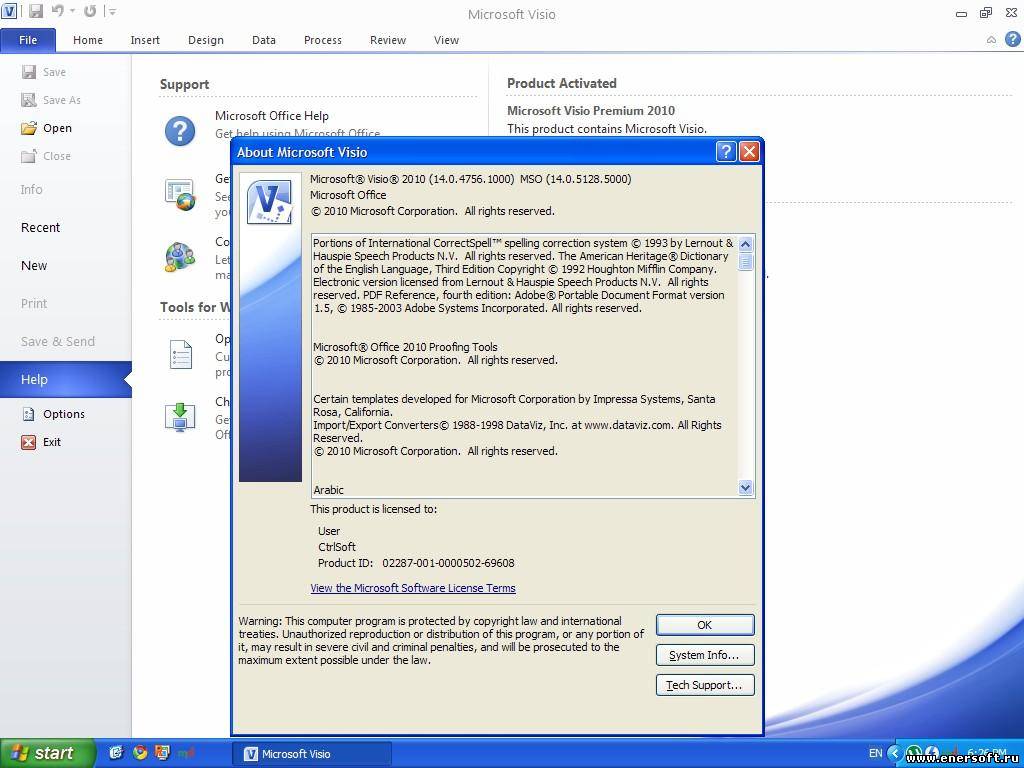Screen dimensions: 1024x768
Task: Switch to the Home ribbon tab
Action: coord(88,40)
